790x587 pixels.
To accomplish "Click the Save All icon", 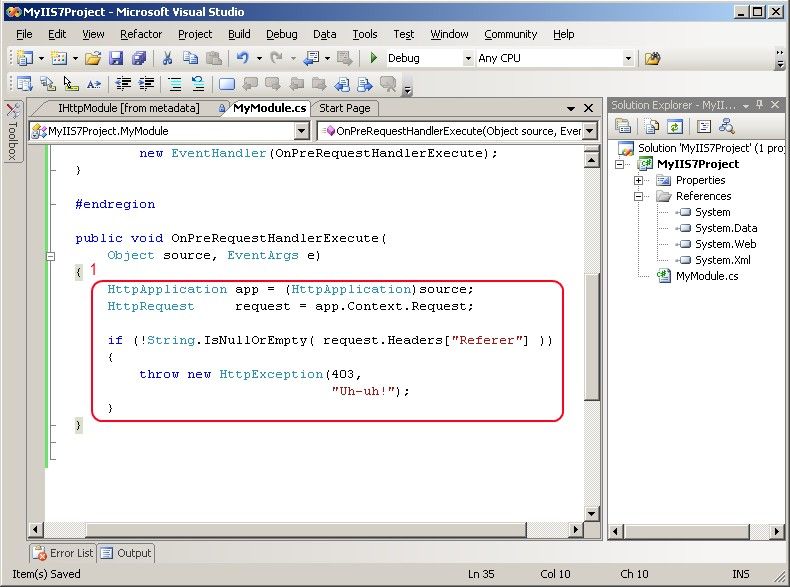I will [139, 58].
